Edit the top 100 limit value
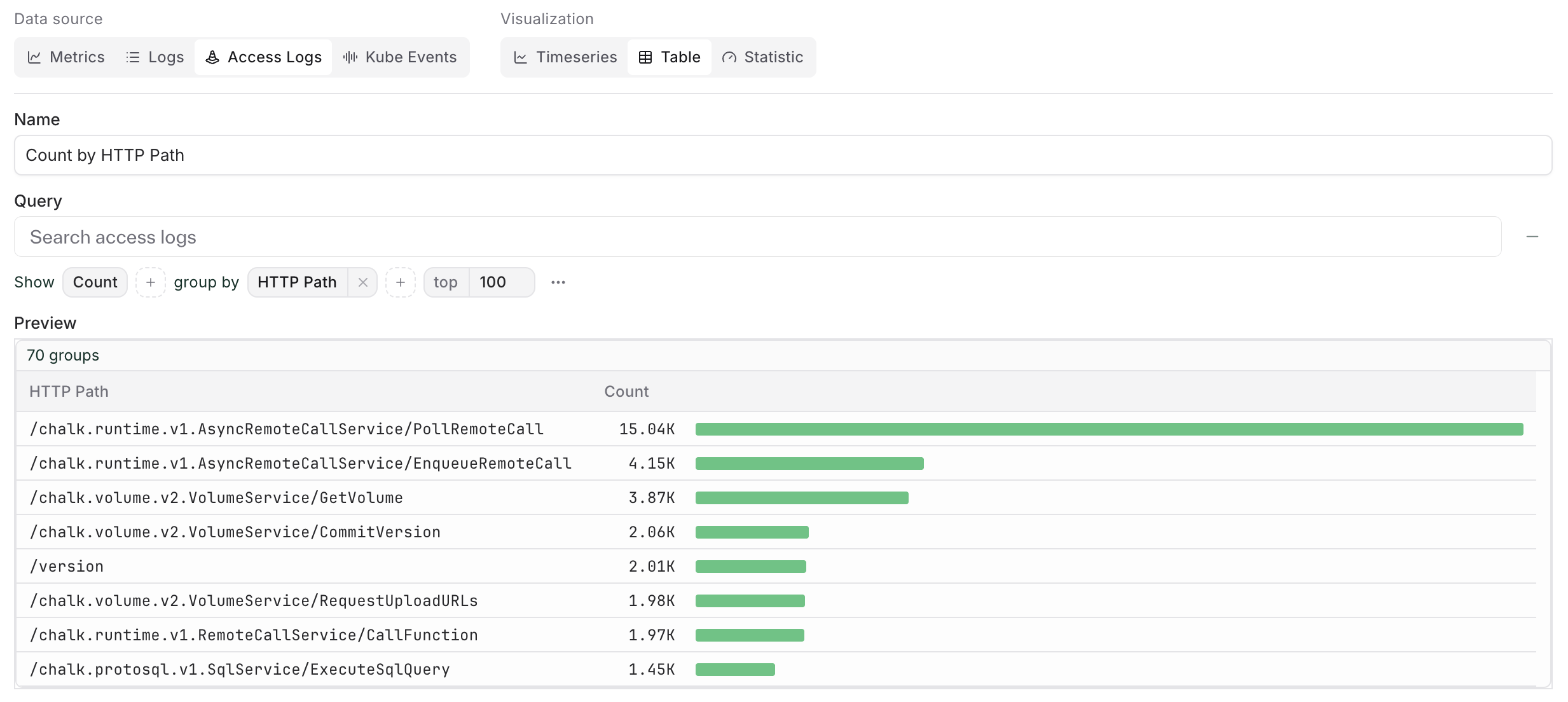The height and width of the screenshot is (702, 1568). (x=502, y=282)
